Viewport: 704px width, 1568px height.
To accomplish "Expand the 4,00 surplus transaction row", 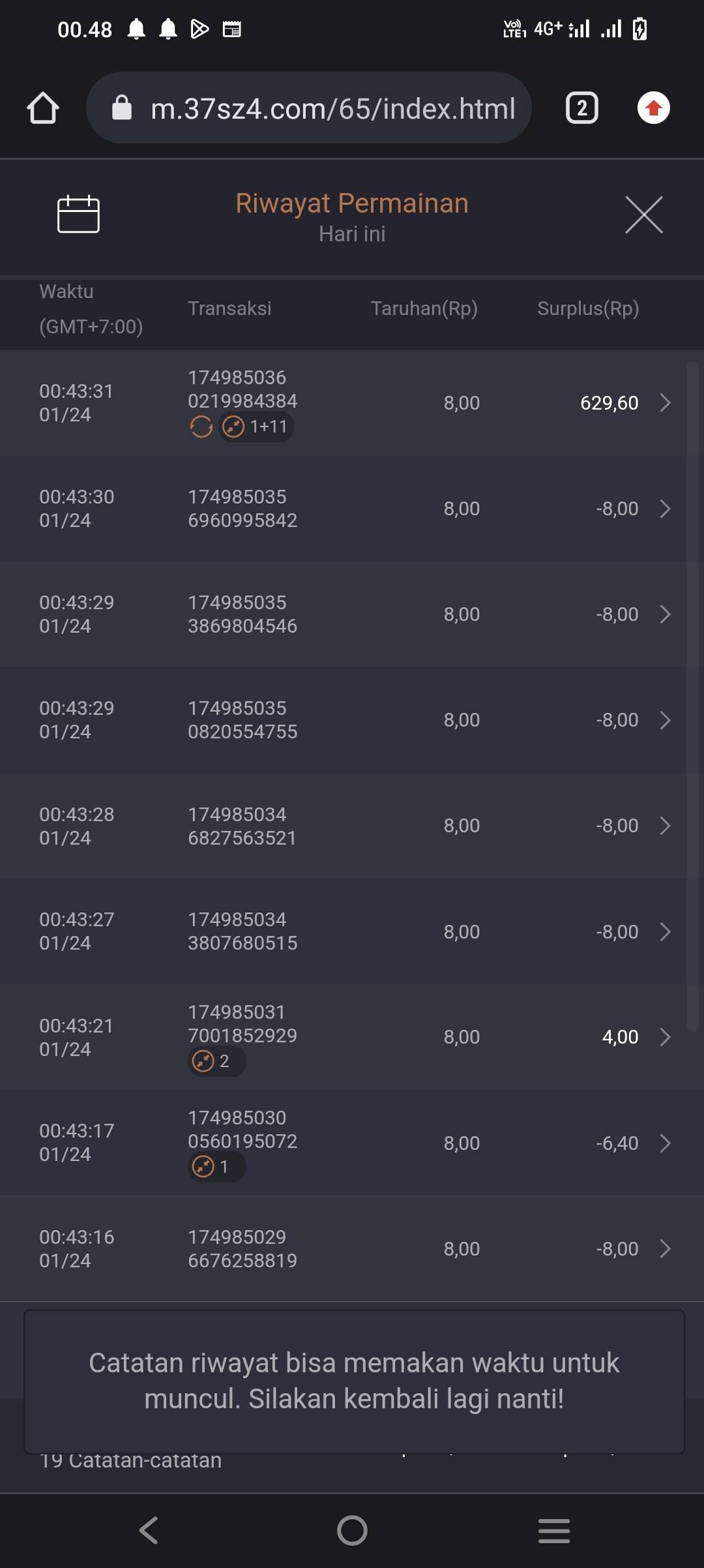I will 665,1037.
